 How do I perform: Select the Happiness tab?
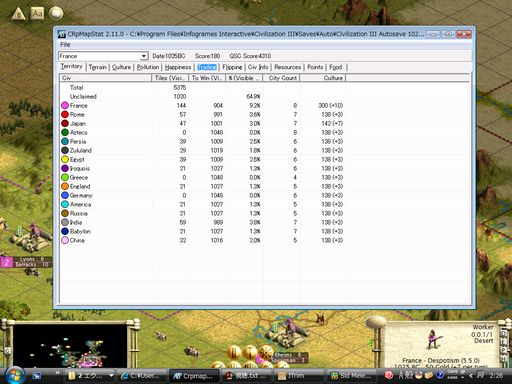pyautogui.click(x=178, y=67)
